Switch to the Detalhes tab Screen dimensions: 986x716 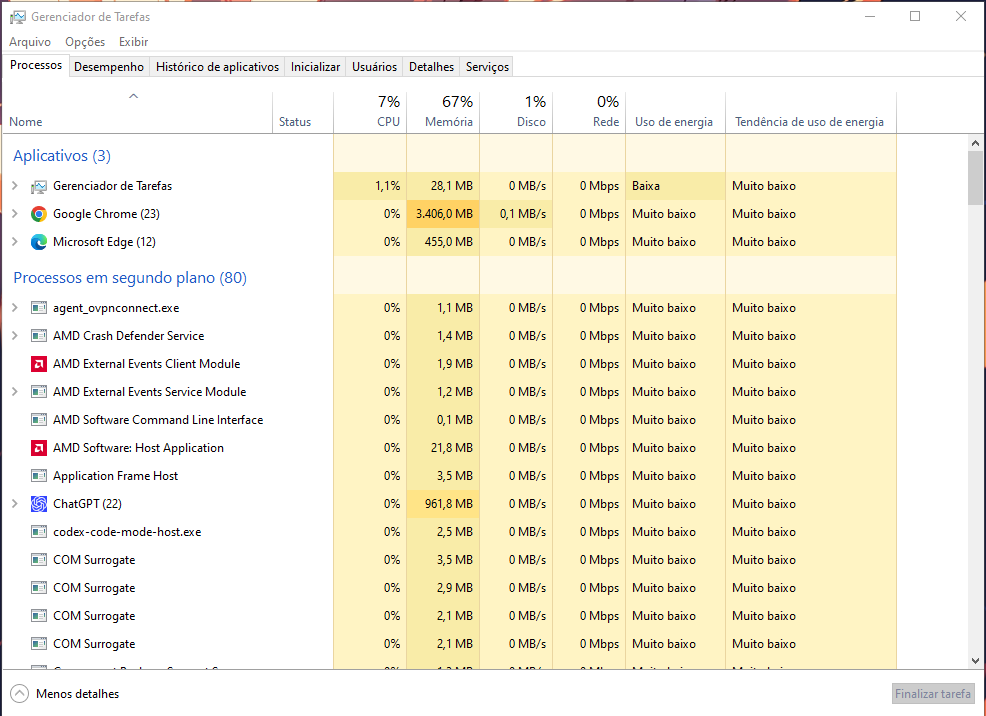pyautogui.click(x=431, y=67)
